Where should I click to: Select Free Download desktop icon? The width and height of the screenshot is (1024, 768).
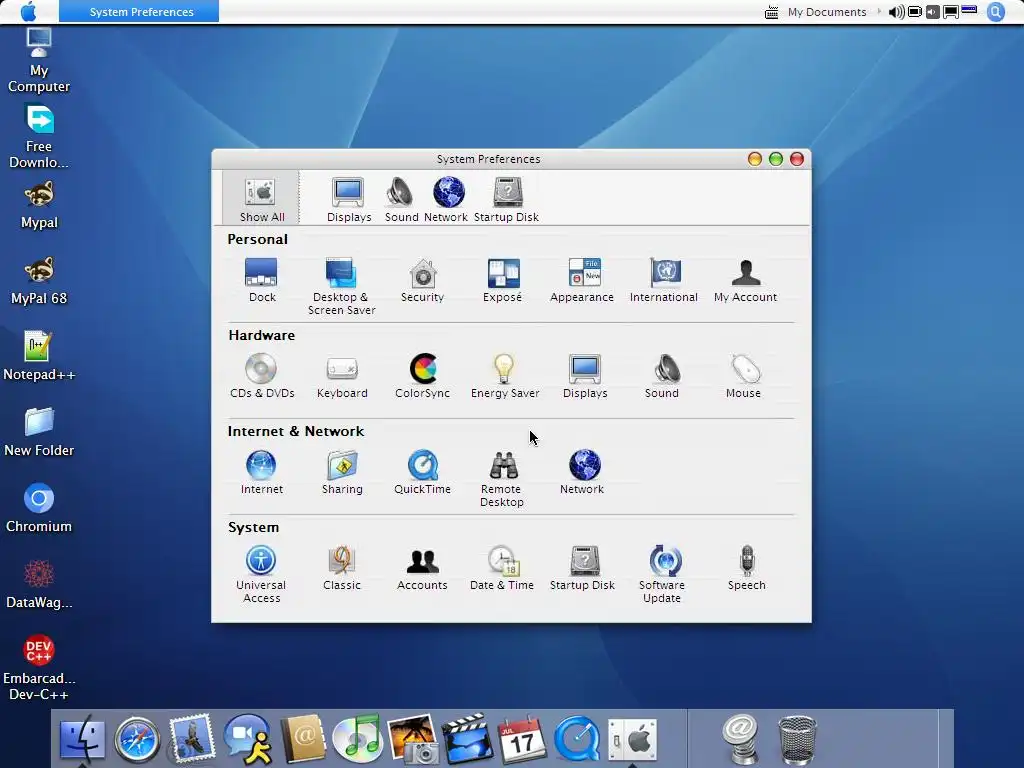tap(39, 137)
